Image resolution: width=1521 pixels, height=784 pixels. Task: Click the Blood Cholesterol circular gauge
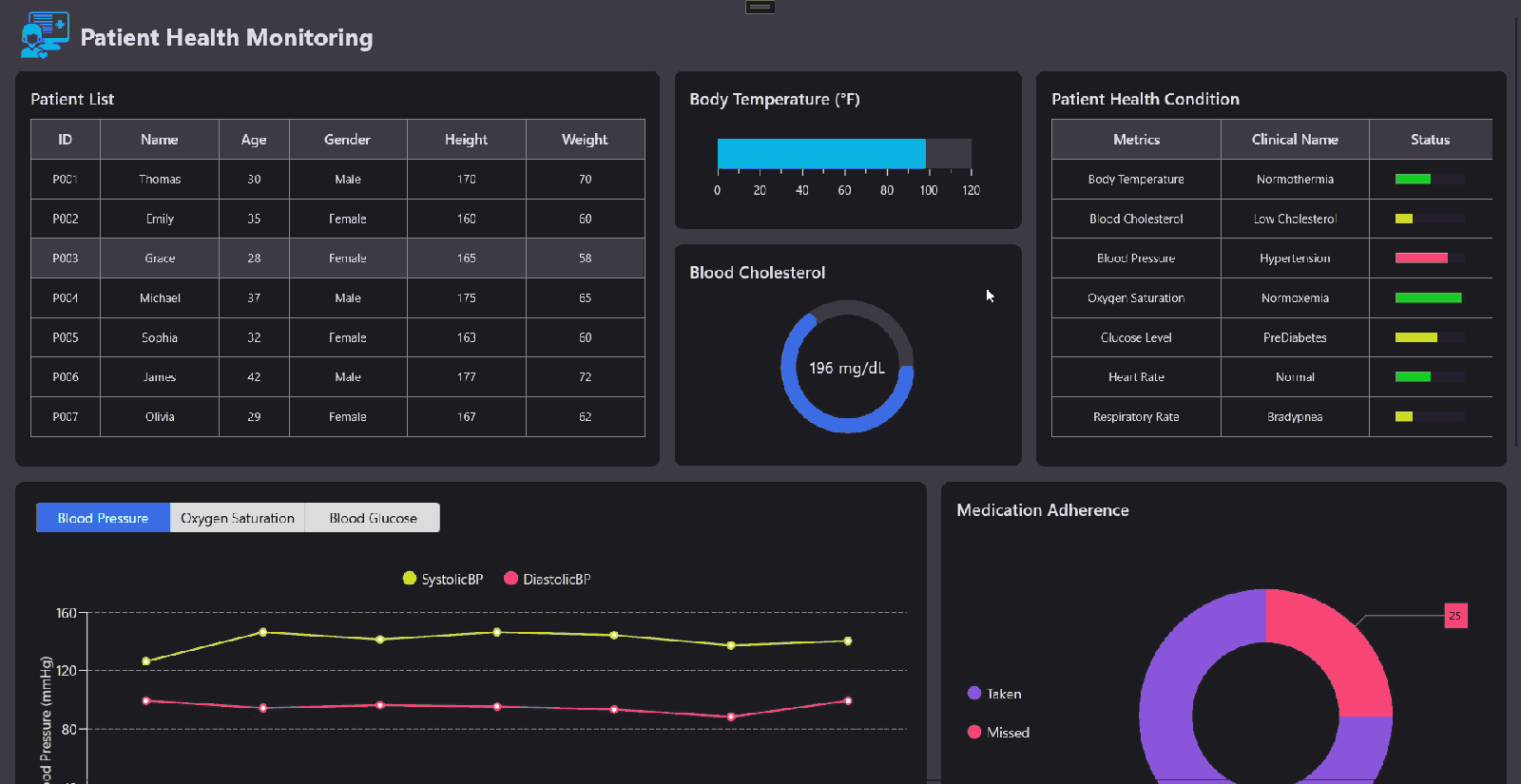(847, 367)
